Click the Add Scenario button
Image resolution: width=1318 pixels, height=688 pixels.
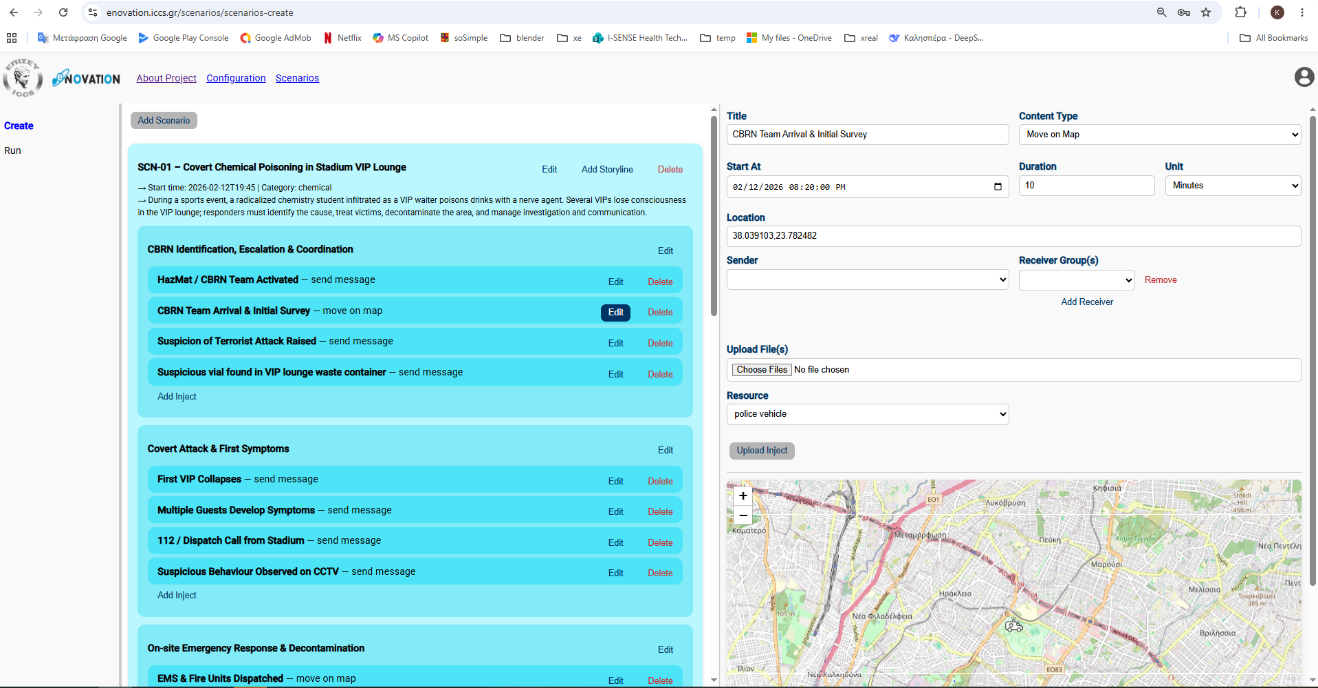tap(164, 121)
